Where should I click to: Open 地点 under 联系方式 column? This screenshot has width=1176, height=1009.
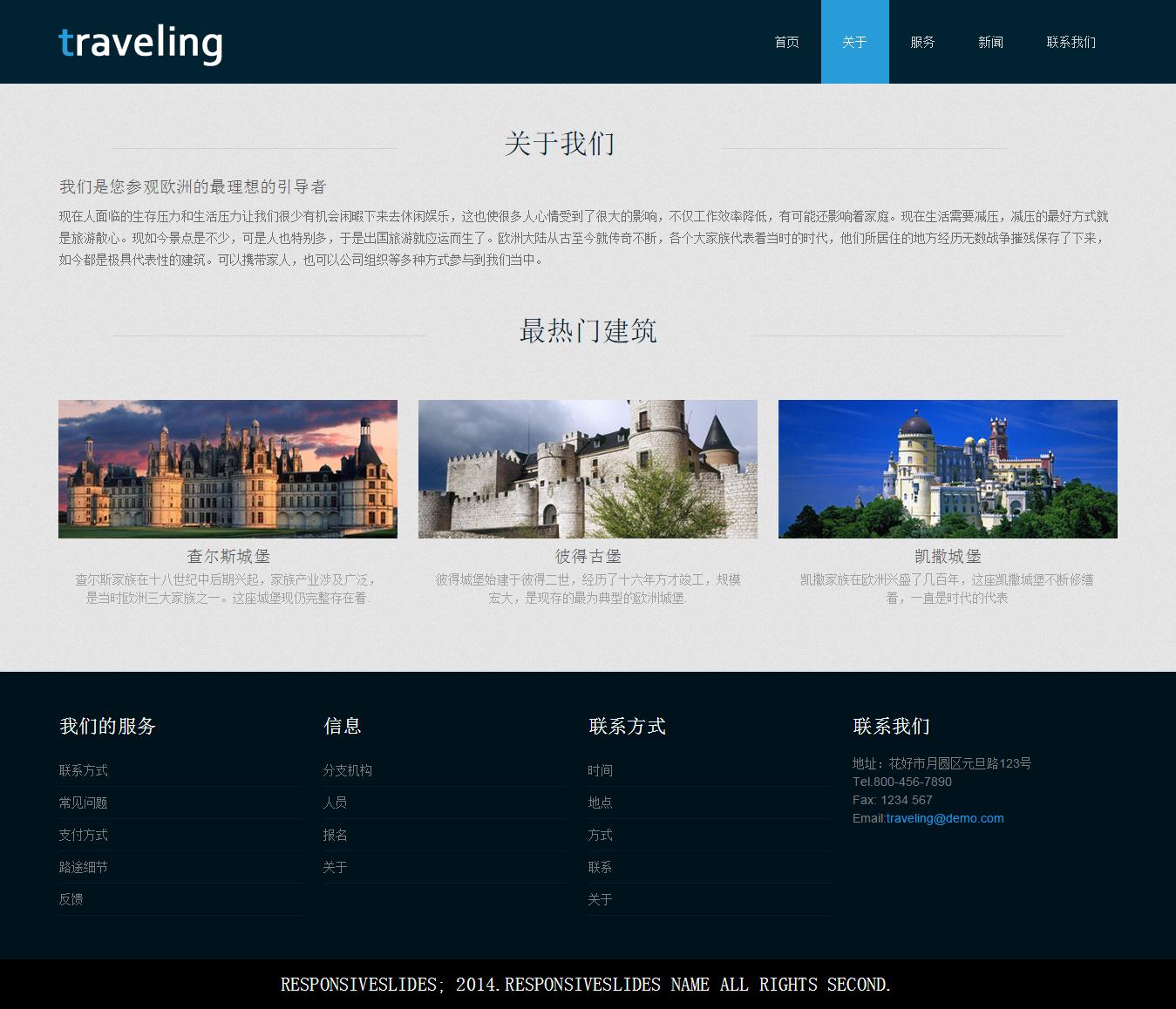(600, 802)
